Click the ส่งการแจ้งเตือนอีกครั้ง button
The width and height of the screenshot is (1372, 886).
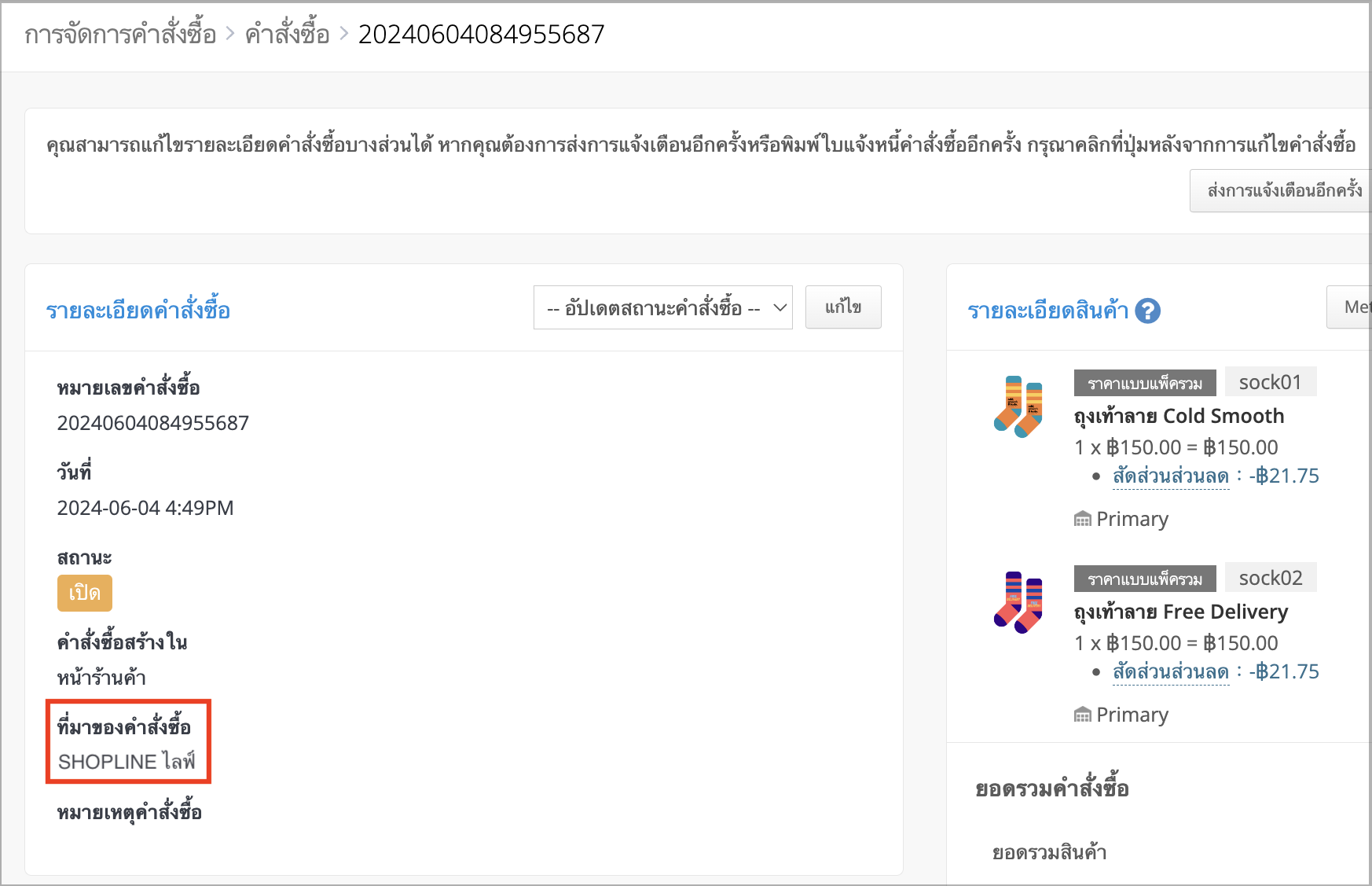click(1281, 190)
